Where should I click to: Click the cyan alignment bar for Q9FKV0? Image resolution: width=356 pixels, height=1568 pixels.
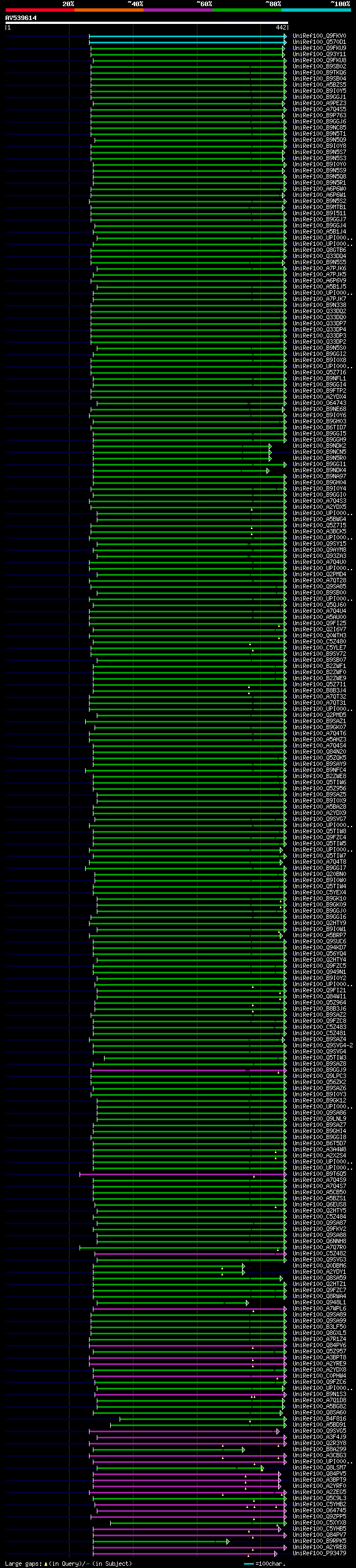pyautogui.click(x=187, y=36)
